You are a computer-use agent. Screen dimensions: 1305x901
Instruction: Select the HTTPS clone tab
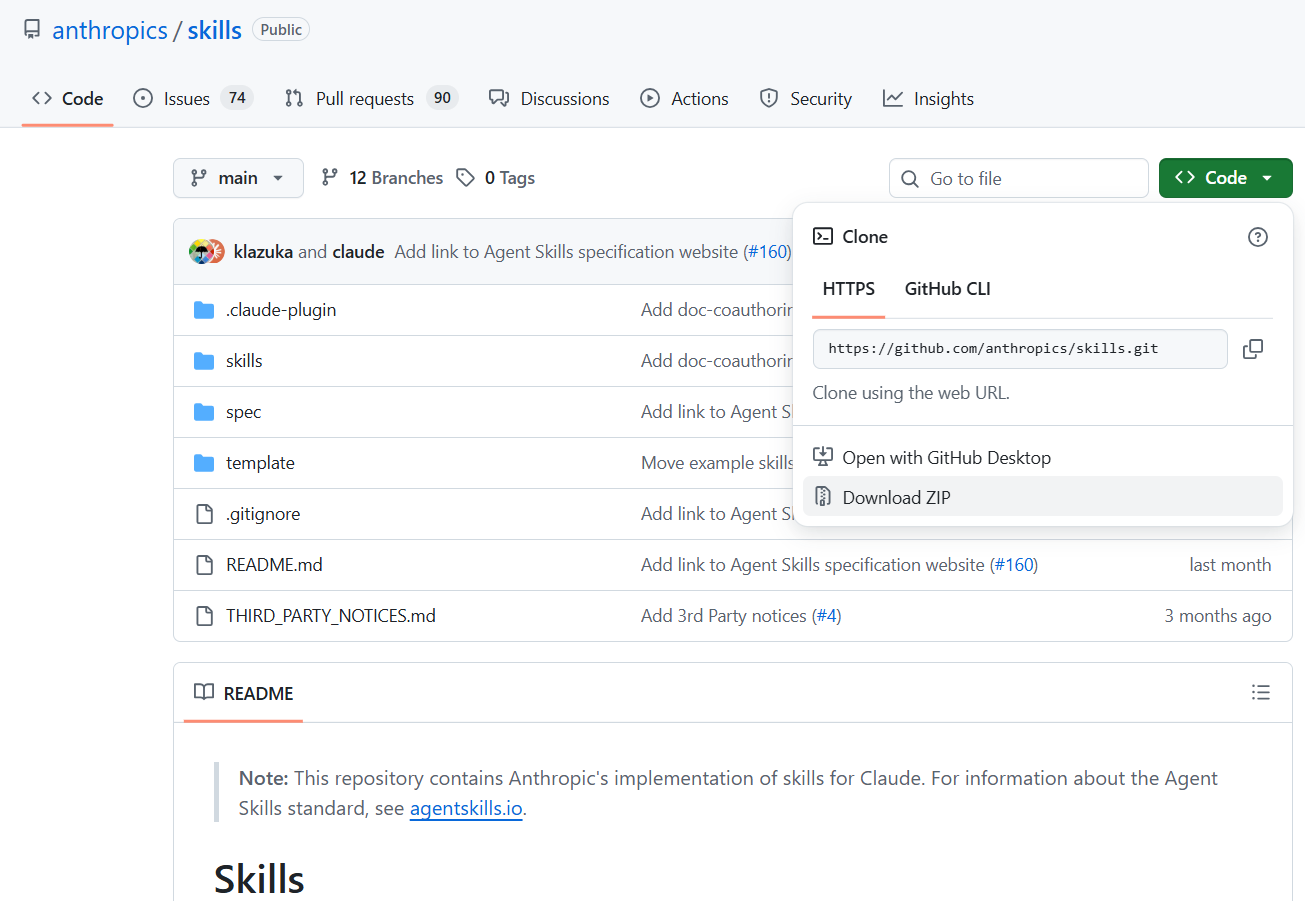click(x=848, y=289)
